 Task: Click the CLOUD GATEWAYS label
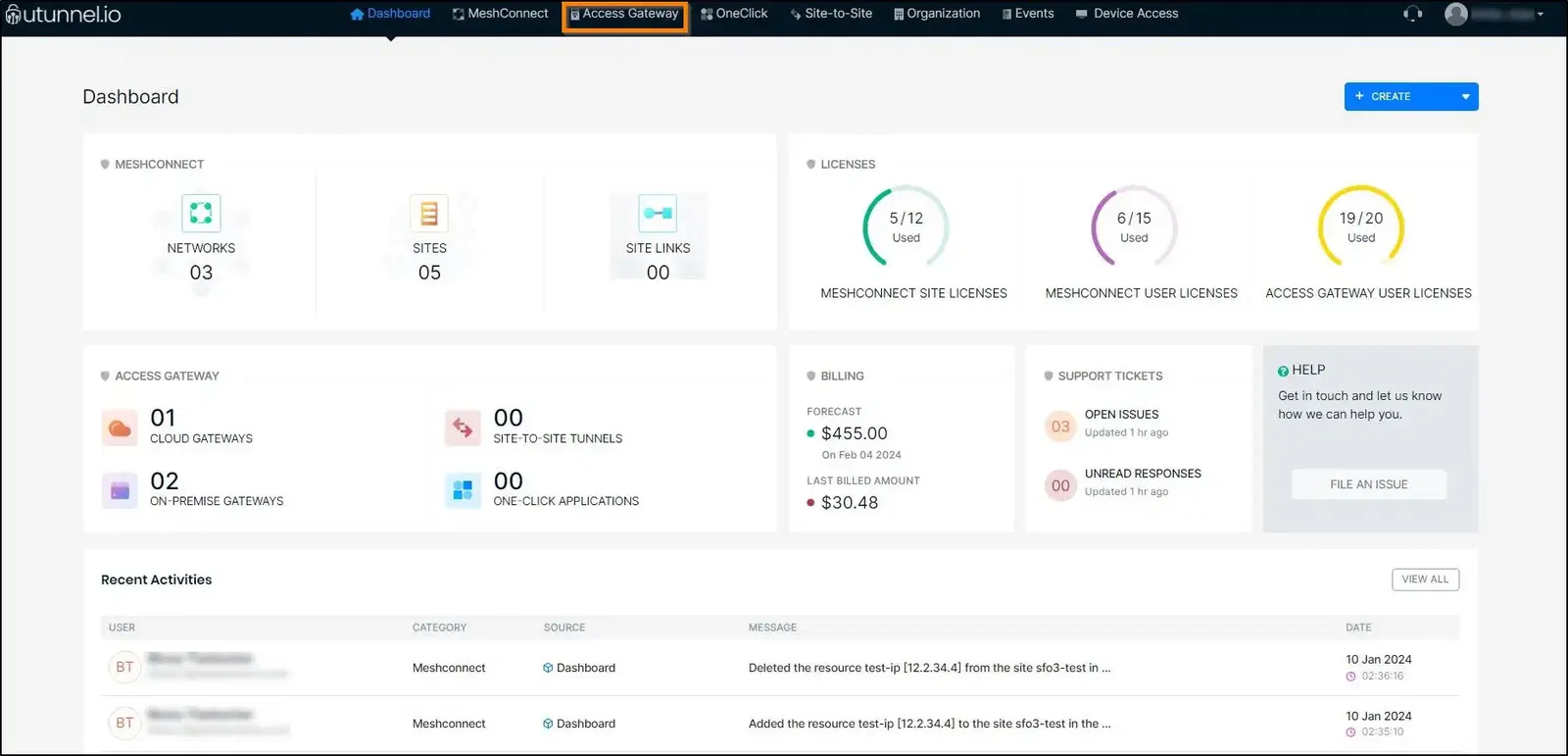(201, 439)
